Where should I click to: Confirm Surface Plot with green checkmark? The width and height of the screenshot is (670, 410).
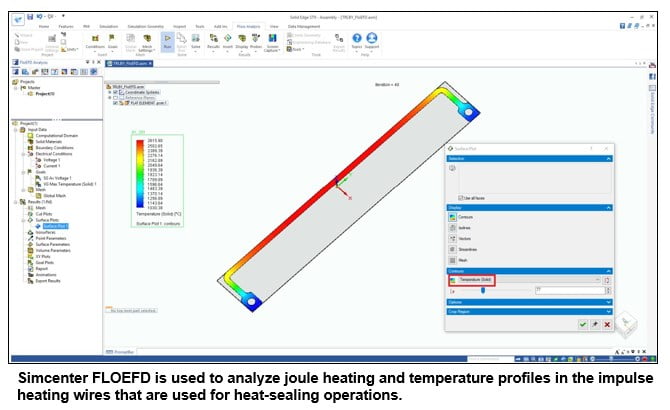(x=582, y=325)
